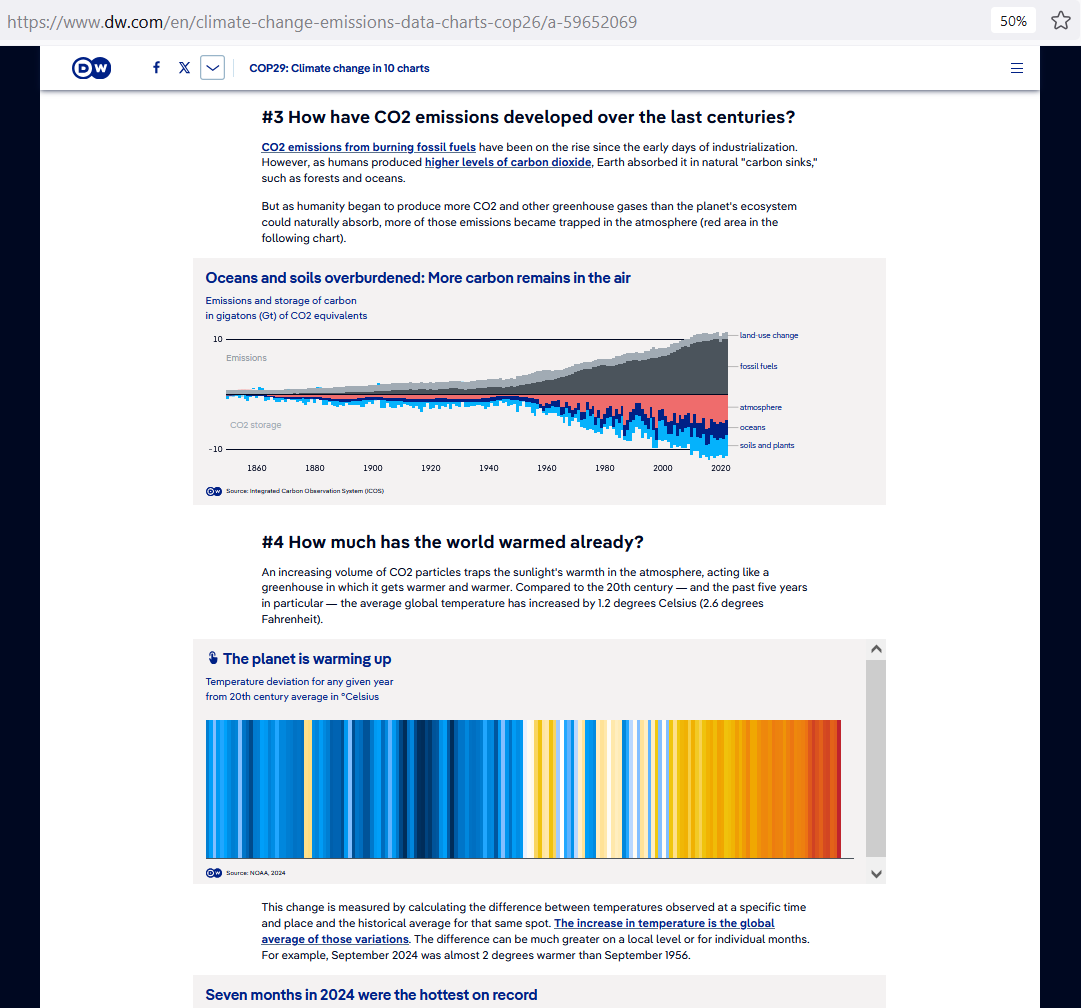Click the warming chart's vertical scrollbar thumb
The width and height of the screenshot is (1081, 1008).
click(x=875, y=757)
